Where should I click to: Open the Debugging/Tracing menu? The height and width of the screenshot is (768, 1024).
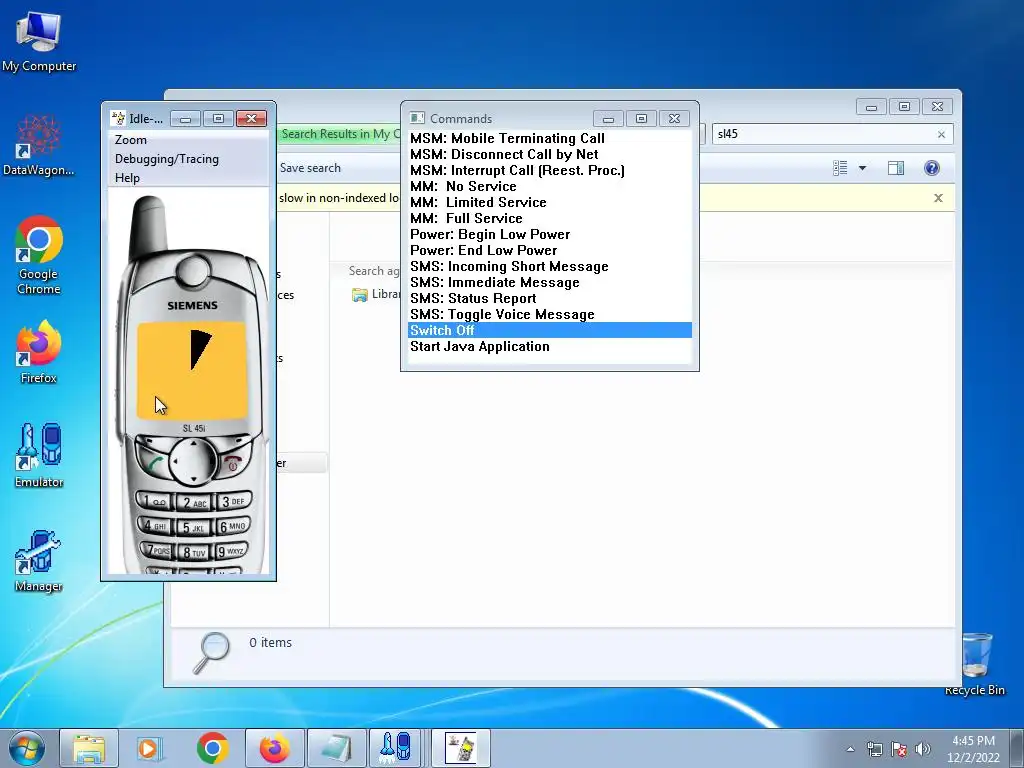click(x=167, y=159)
